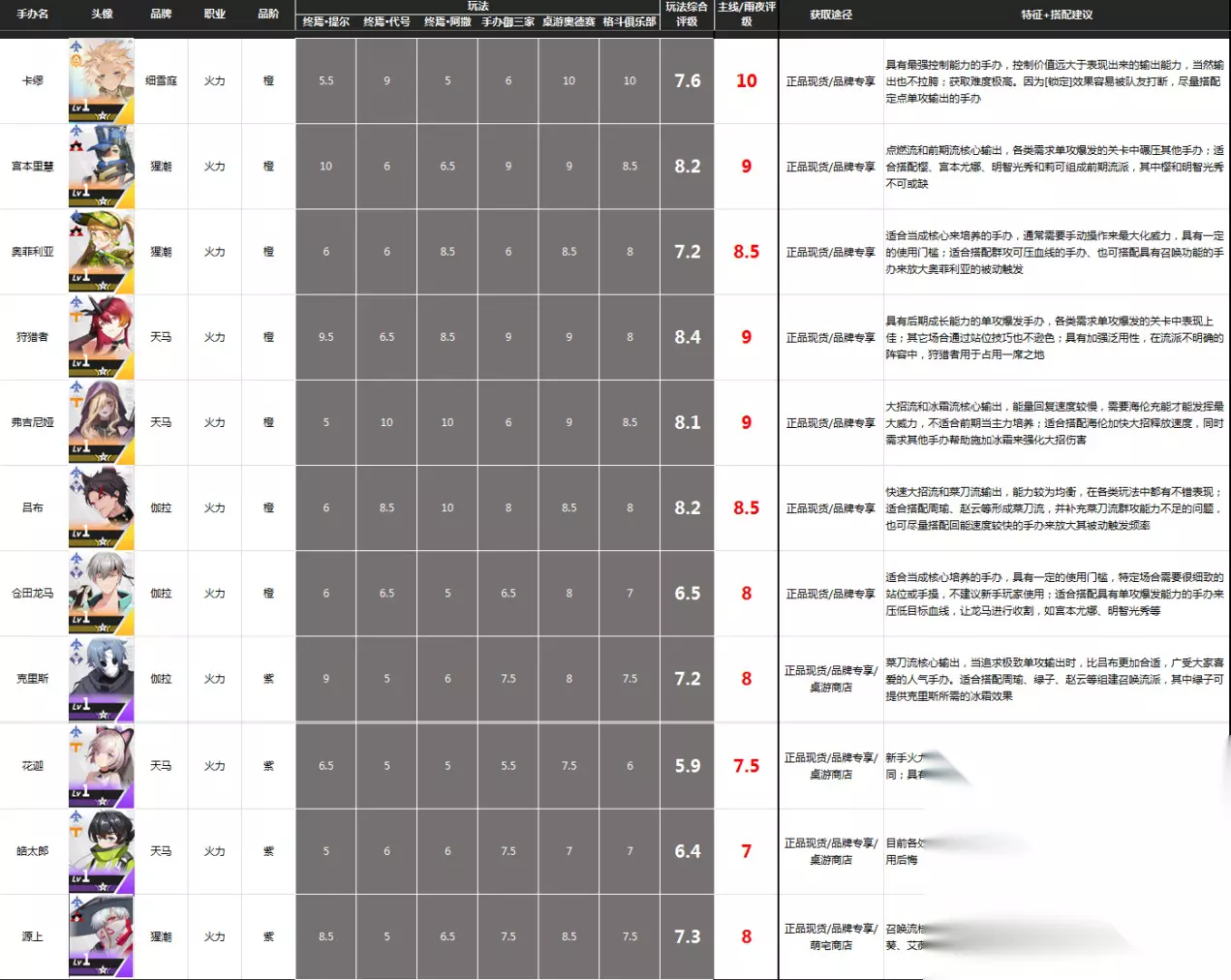
Task: Select 花迦's pink-haired avatar
Action: click(101, 765)
